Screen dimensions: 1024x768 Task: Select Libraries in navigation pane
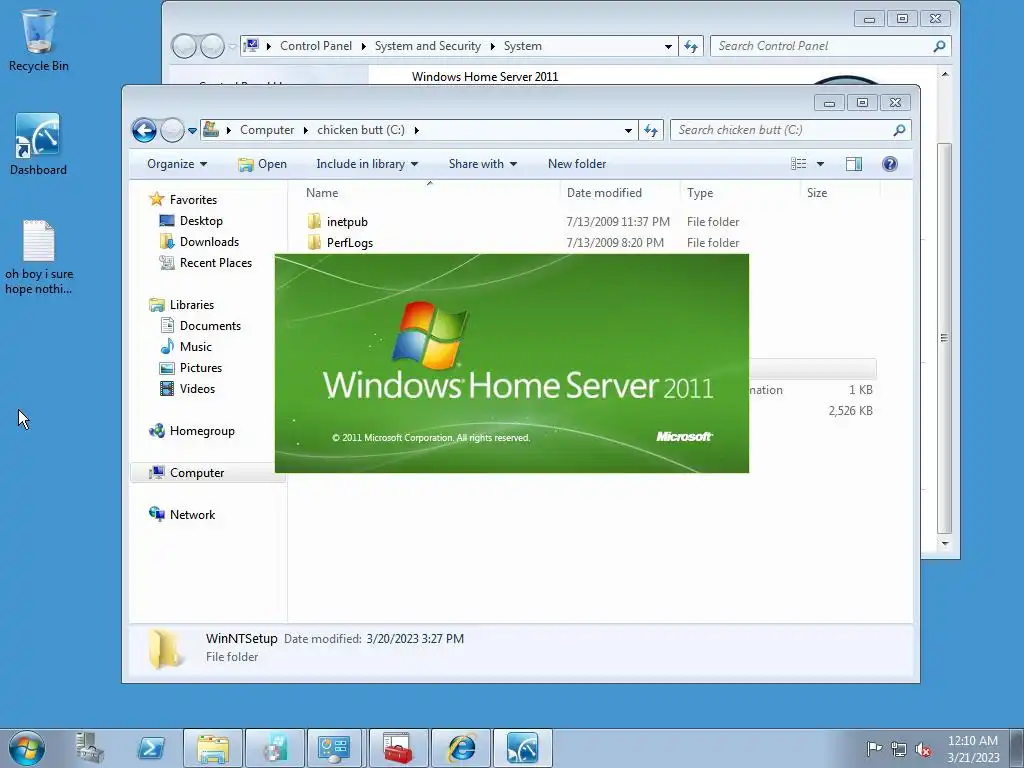(x=191, y=304)
